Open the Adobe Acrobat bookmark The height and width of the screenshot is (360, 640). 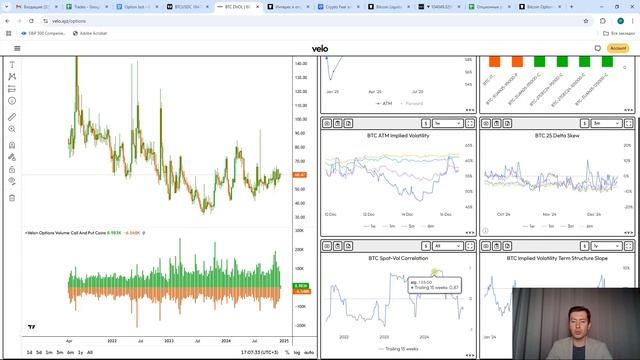pyautogui.click(x=90, y=33)
